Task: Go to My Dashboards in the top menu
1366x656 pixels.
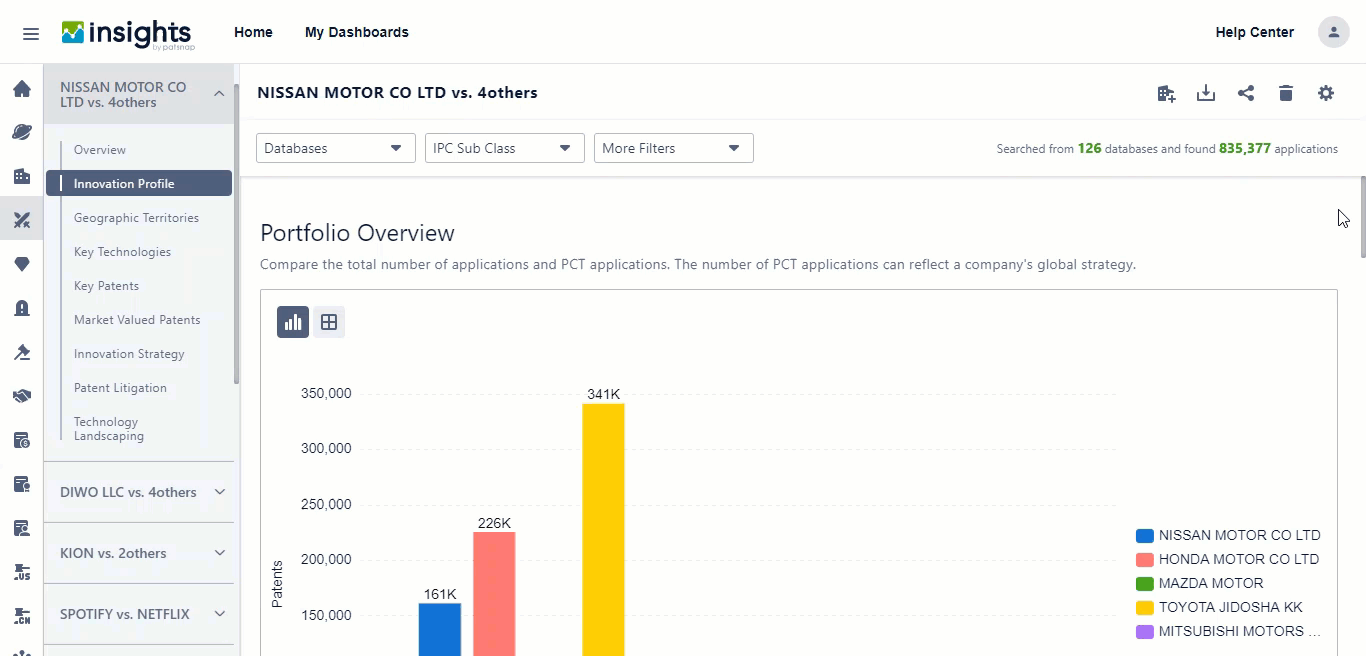Action: (357, 32)
